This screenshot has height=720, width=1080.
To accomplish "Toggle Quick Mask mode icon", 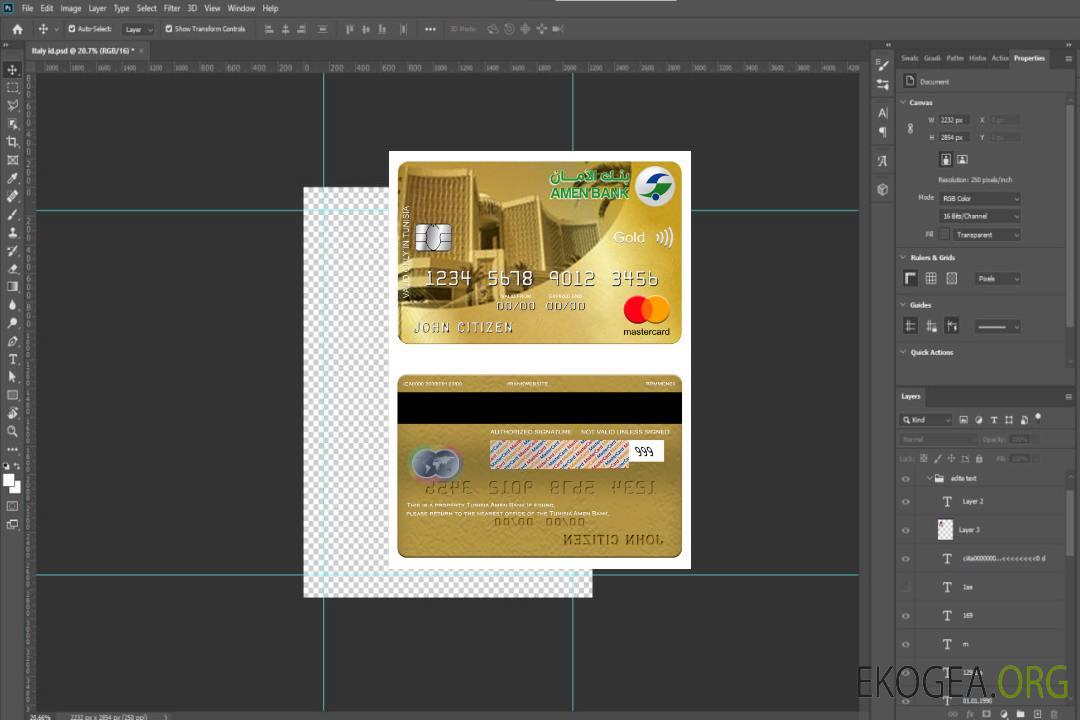I will pos(12,506).
